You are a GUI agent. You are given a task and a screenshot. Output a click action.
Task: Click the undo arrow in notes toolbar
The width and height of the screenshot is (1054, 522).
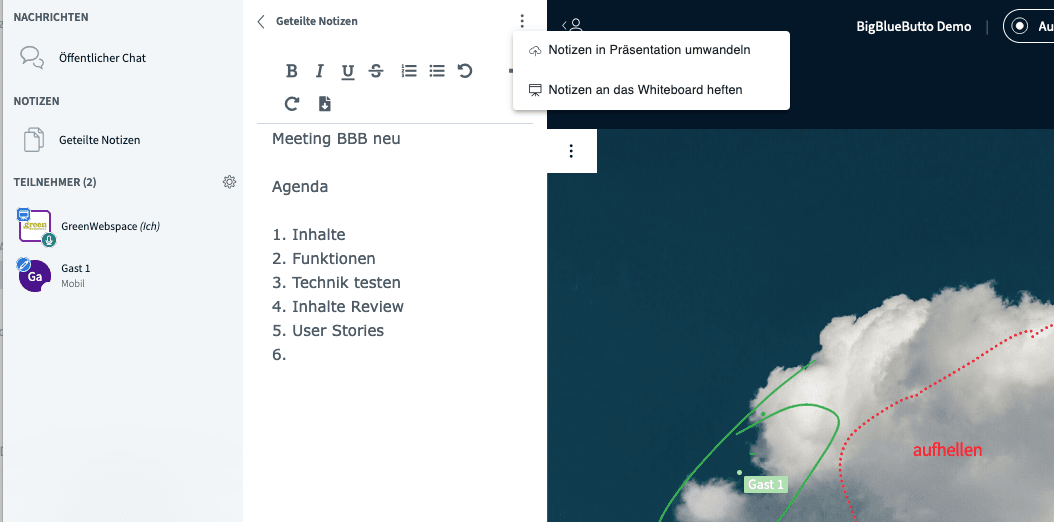tap(465, 71)
